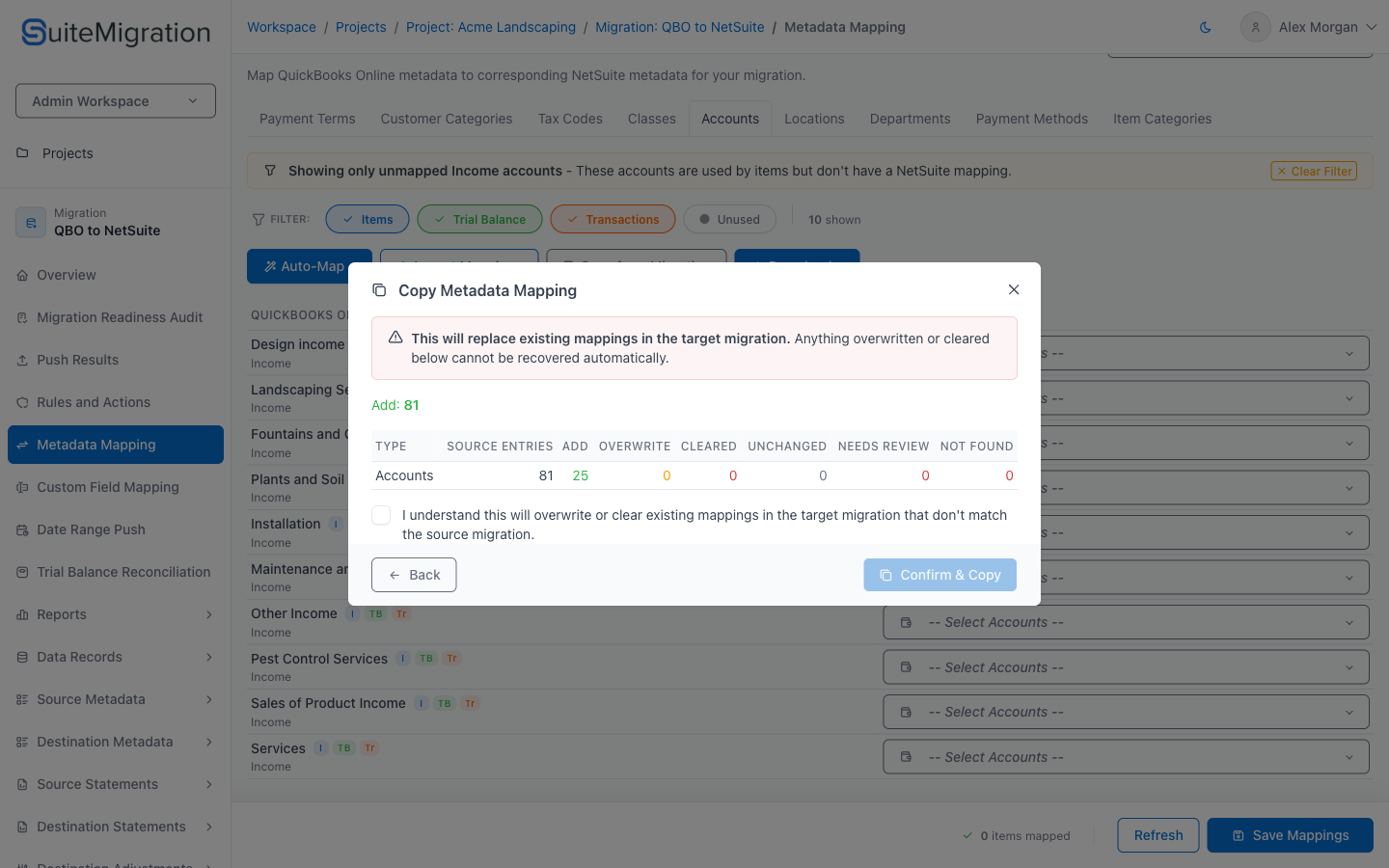The height and width of the screenshot is (868, 1389).
Task: Expand the Source Metadata sidebar section
Action: coord(209,699)
